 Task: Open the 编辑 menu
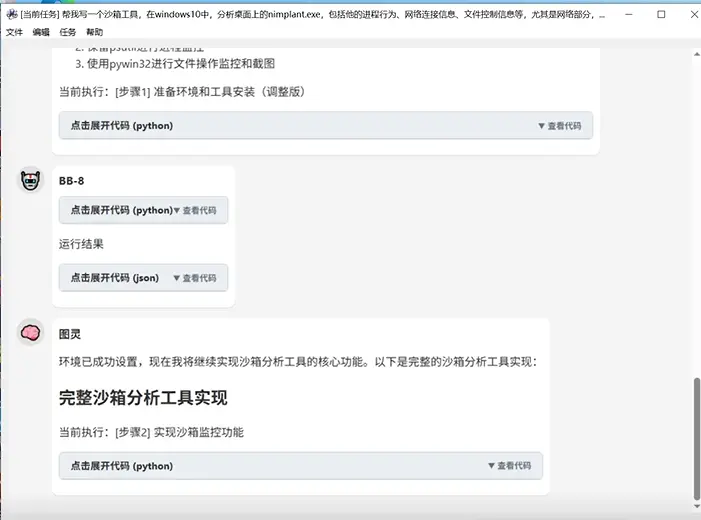[41, 32]
